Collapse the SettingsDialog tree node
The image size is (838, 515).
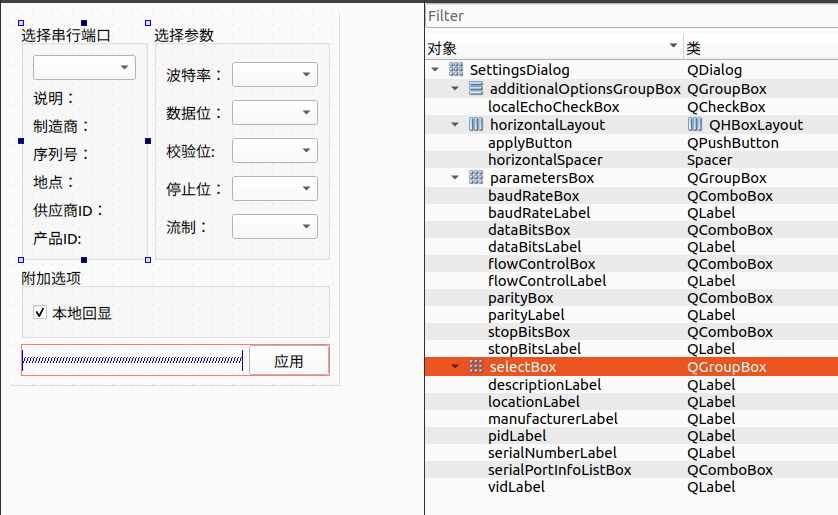click(435, 69)
